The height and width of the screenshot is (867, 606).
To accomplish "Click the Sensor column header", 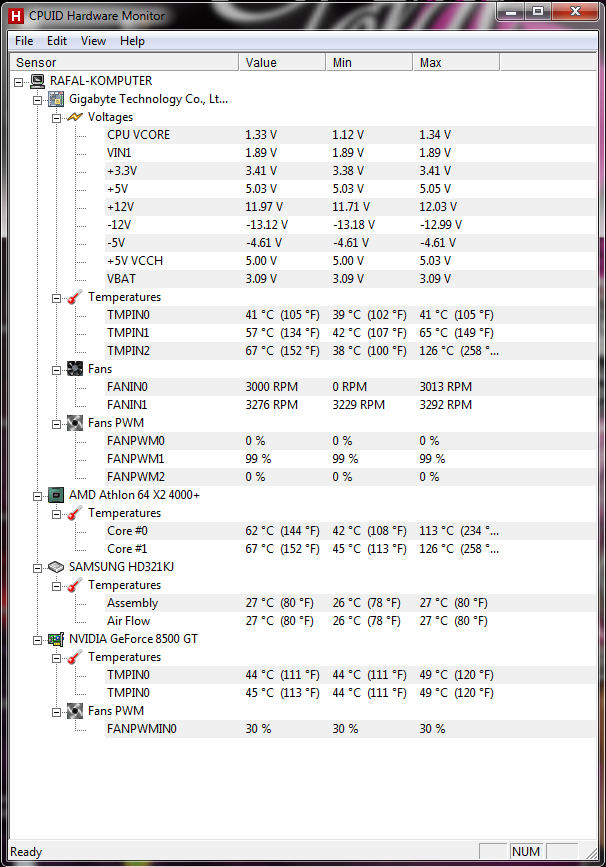I will click(x=124, y=62).
